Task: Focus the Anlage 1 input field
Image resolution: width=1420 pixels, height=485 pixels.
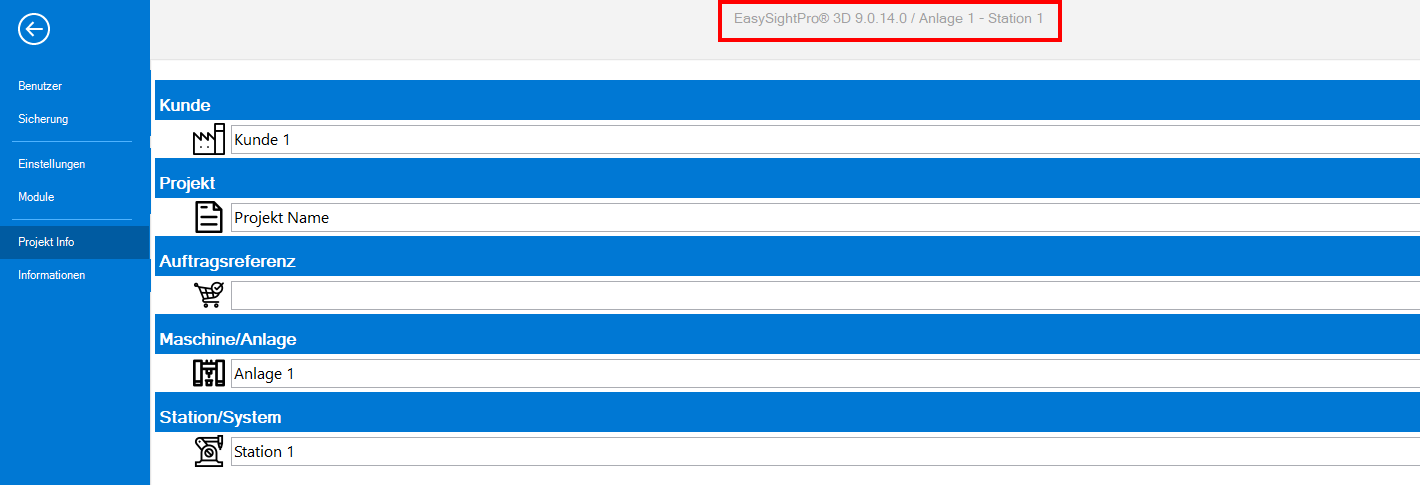Action: tap(820, 374)
